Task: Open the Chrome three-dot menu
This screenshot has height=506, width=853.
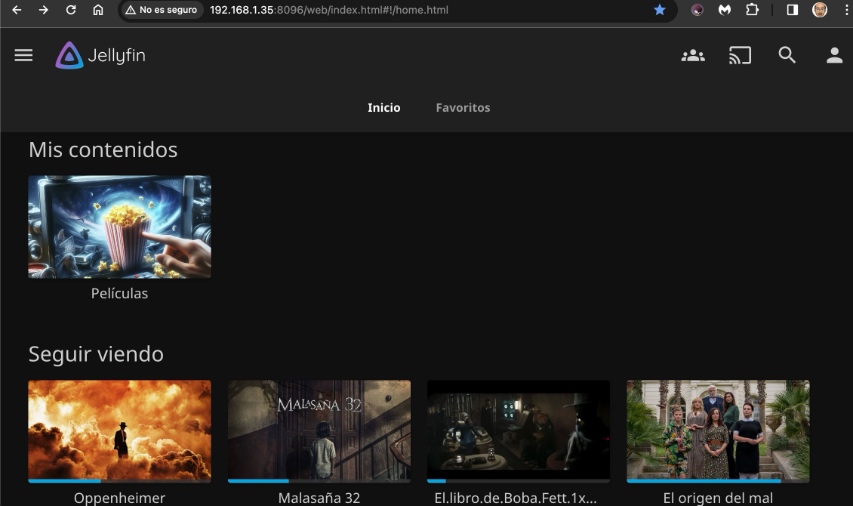Action: pos(845,10)
